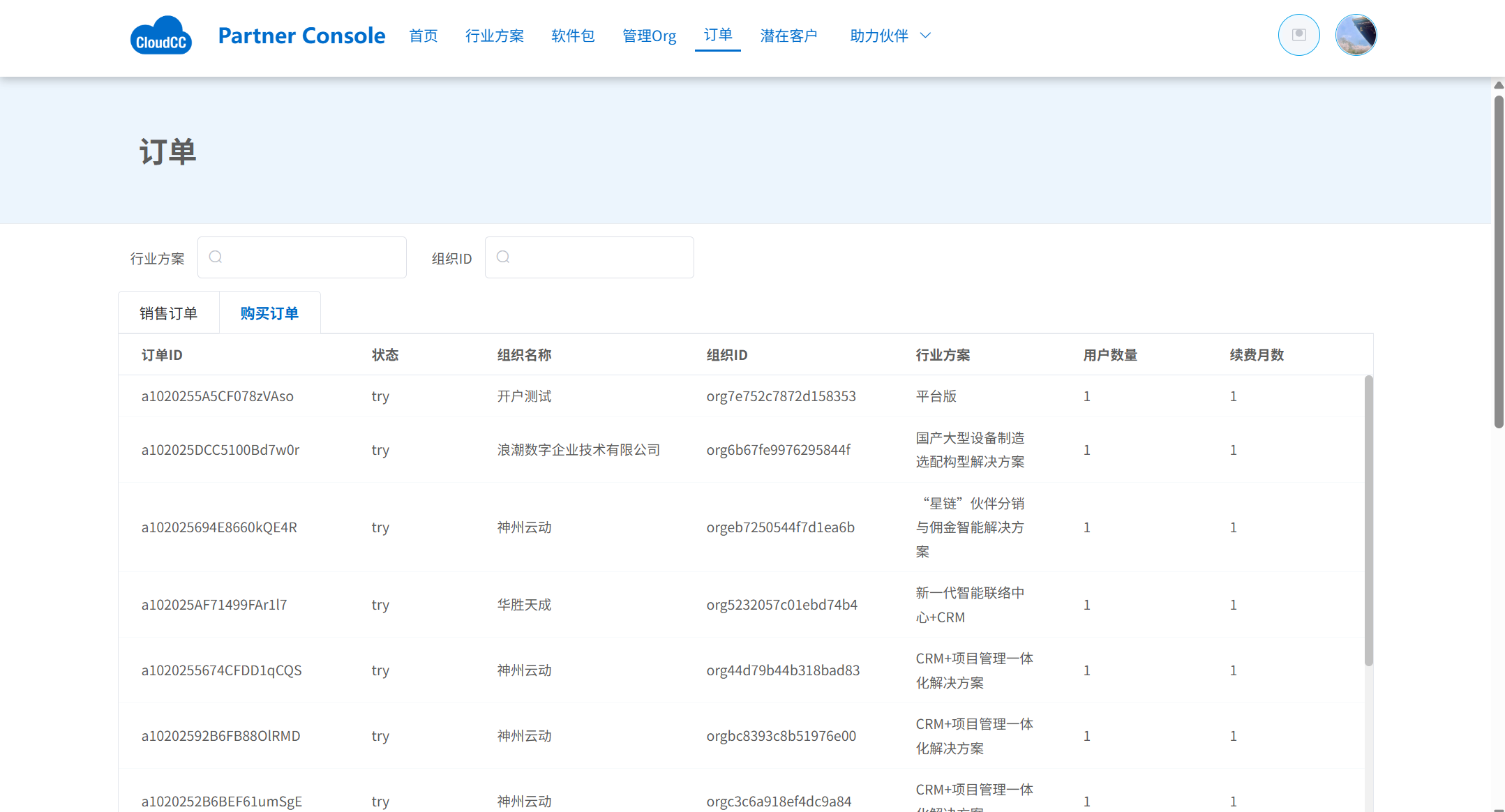Click order ID a1020255A5CF078zVAso
The image size is (1505, 812).
point(217,396)
